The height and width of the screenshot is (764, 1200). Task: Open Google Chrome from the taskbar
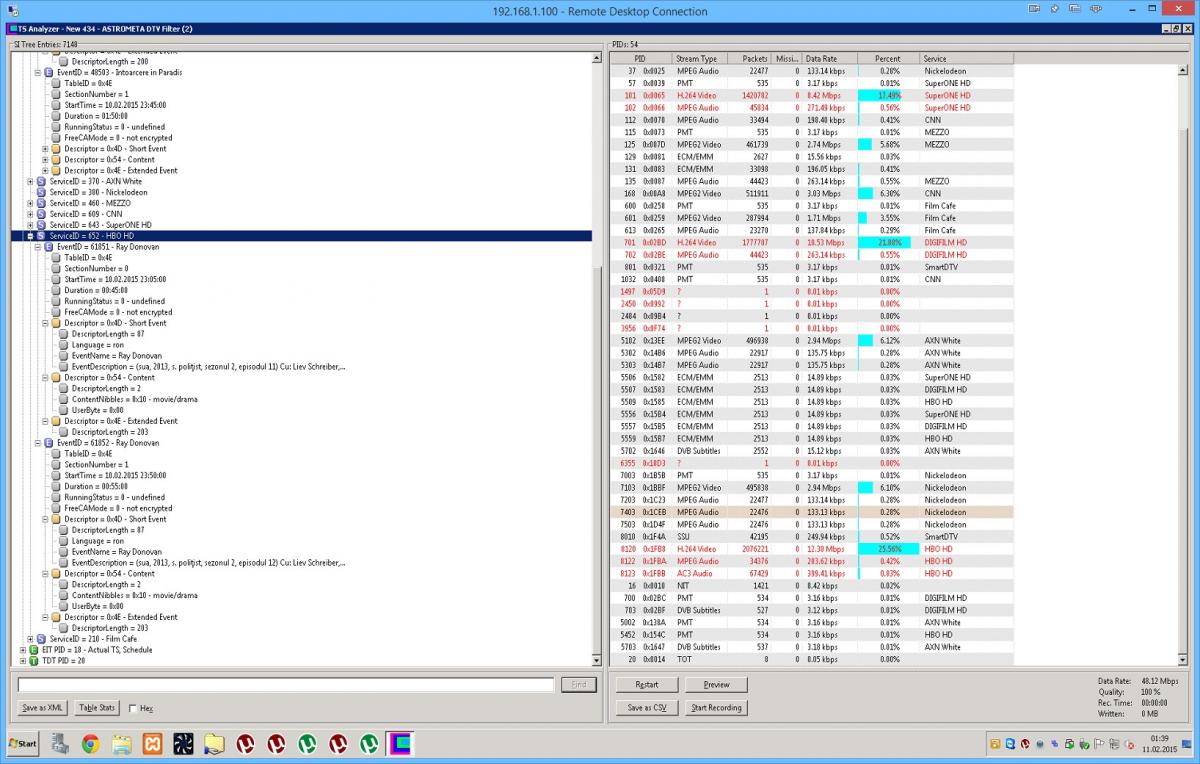coord(90,743)
